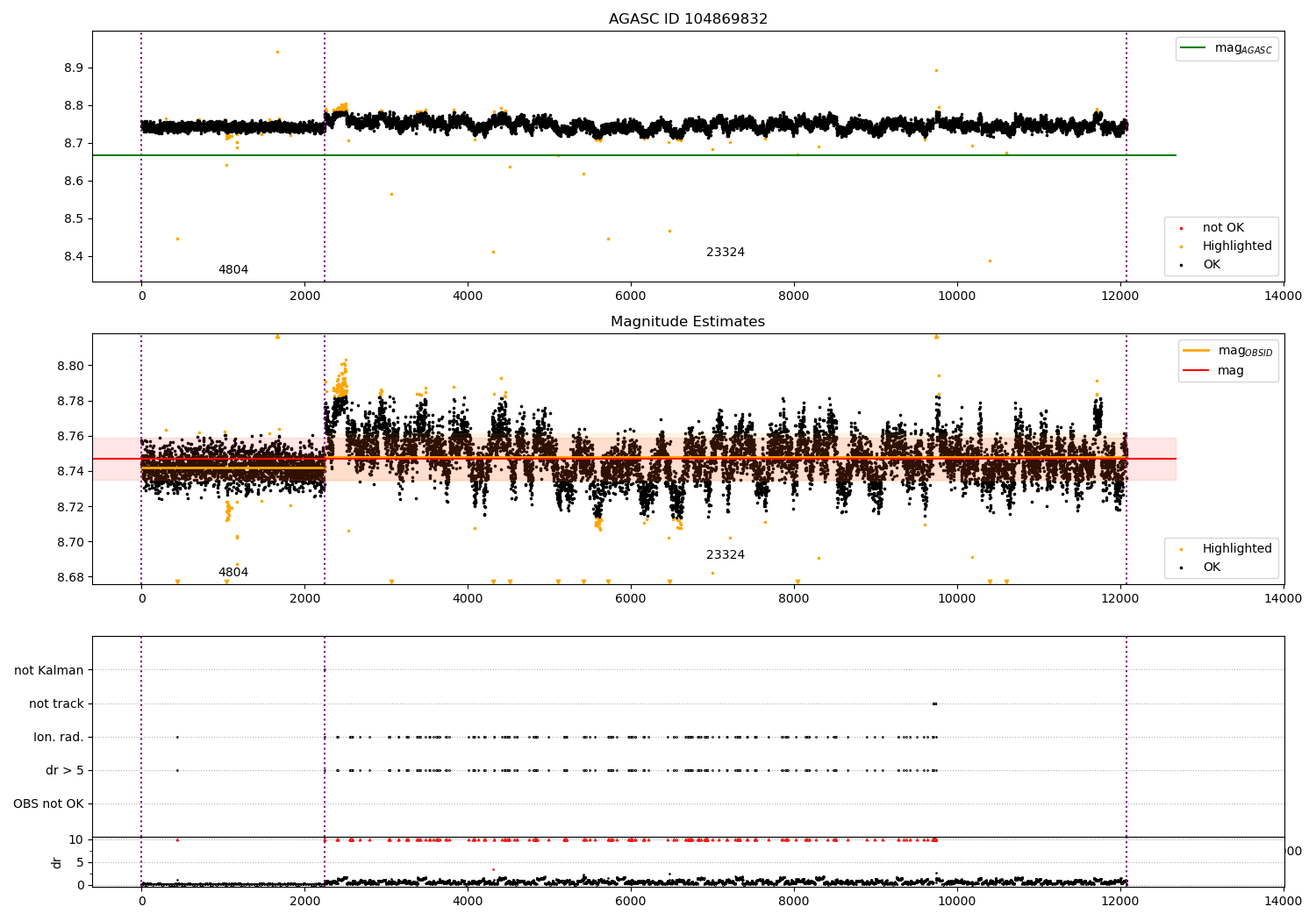The width and height of the screenshot is (1316, 921).
Task: Click the mag OBSID legend label in middle plot
Action: pyautogui.click(x=1245, y=351)
